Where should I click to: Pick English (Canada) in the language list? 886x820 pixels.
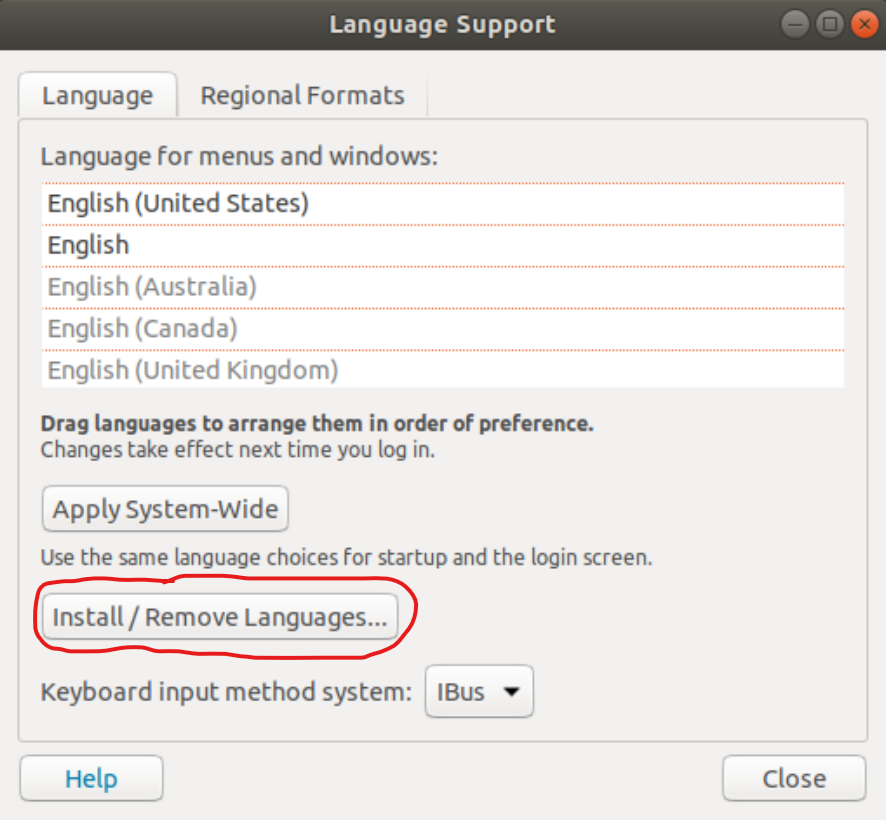pos(142,329)
